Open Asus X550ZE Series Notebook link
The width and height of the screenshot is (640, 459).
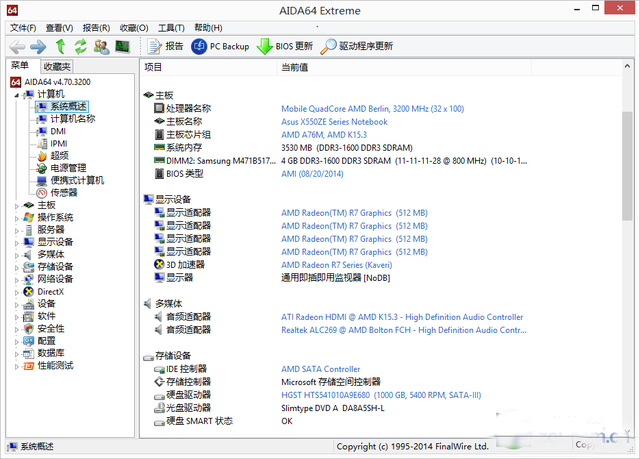coord(334,122)
